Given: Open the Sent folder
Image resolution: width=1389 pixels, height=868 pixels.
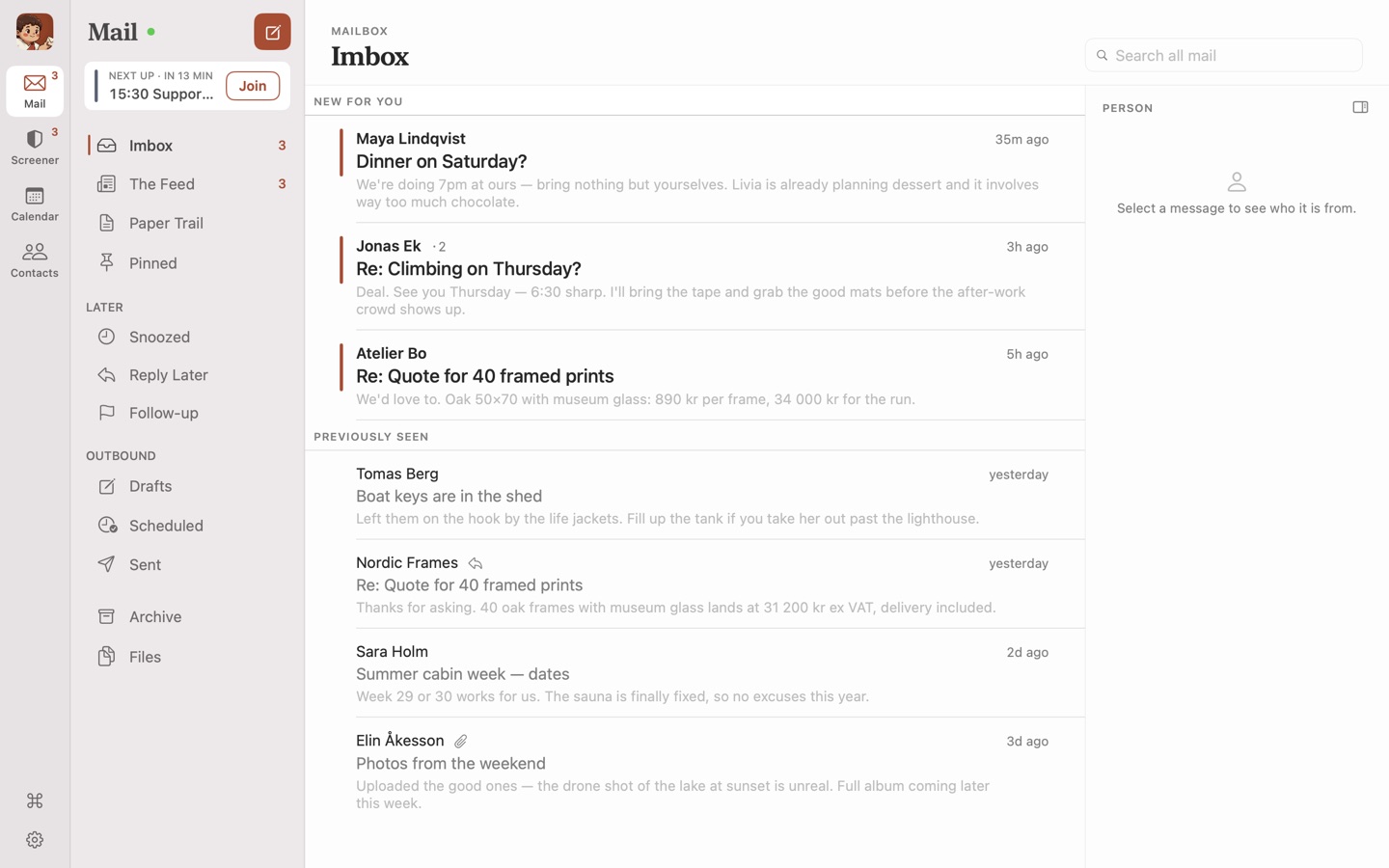Looking at the screenshot, I should (x=188, y=564).
